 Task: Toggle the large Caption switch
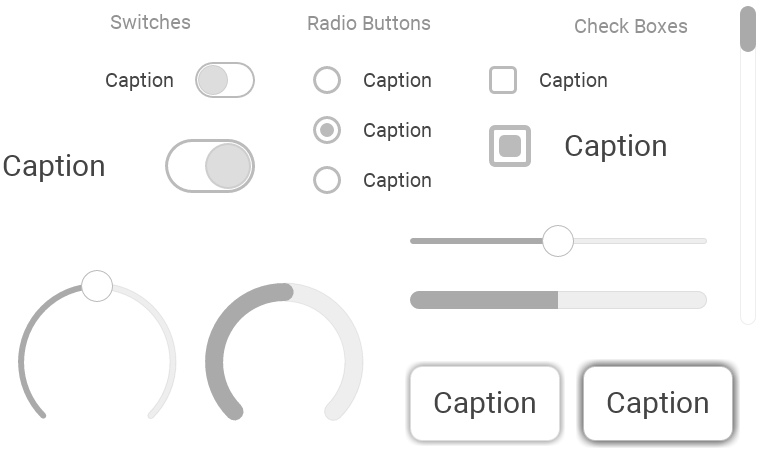(209, 166)
